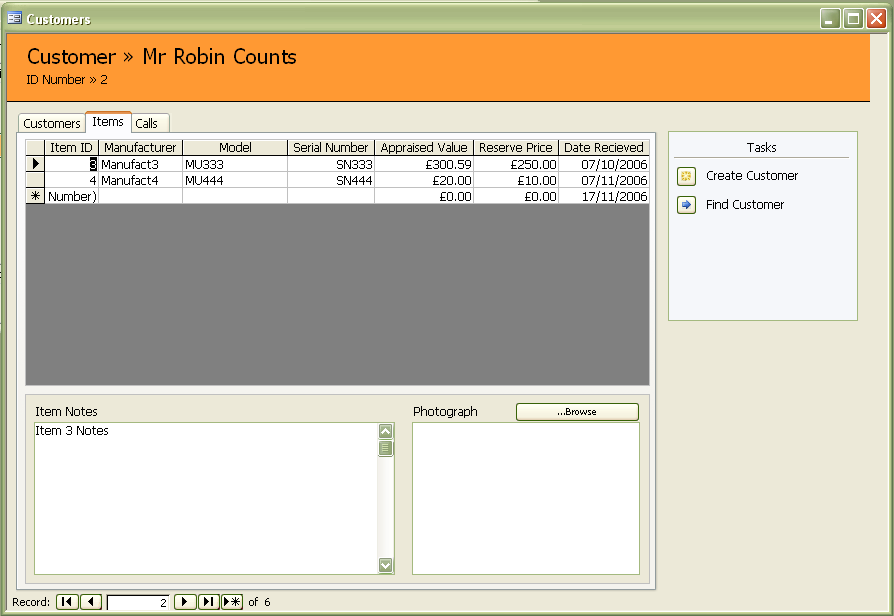Open the Calls tab
894x616 pixels.
147,123
